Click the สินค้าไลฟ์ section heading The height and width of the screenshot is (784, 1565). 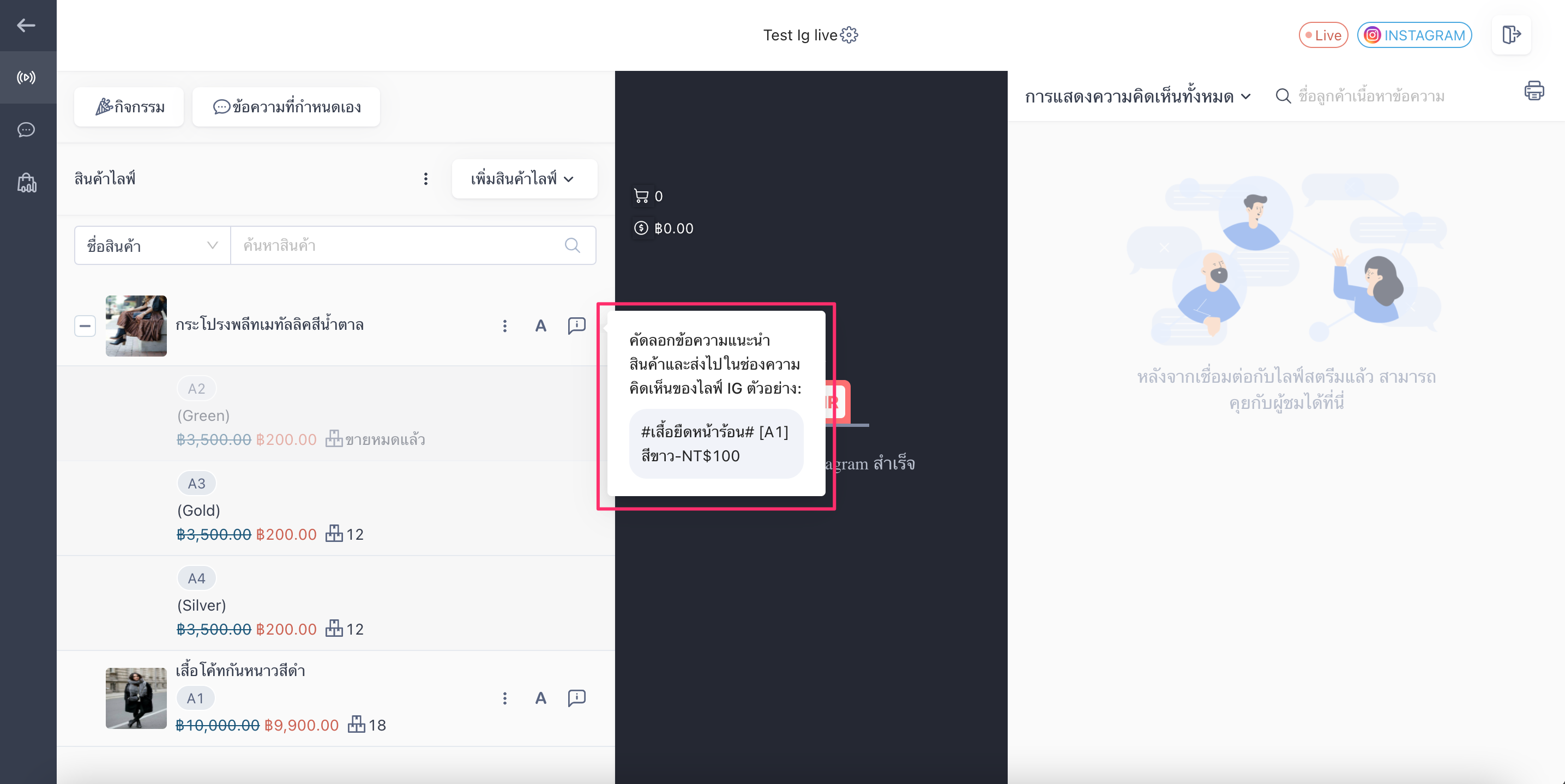pos(105,178)
